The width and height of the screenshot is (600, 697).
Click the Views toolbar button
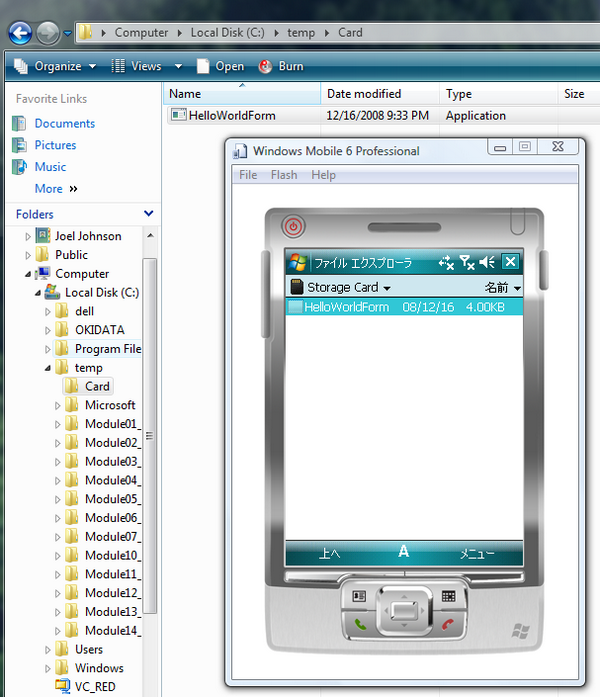click(136, 66)
